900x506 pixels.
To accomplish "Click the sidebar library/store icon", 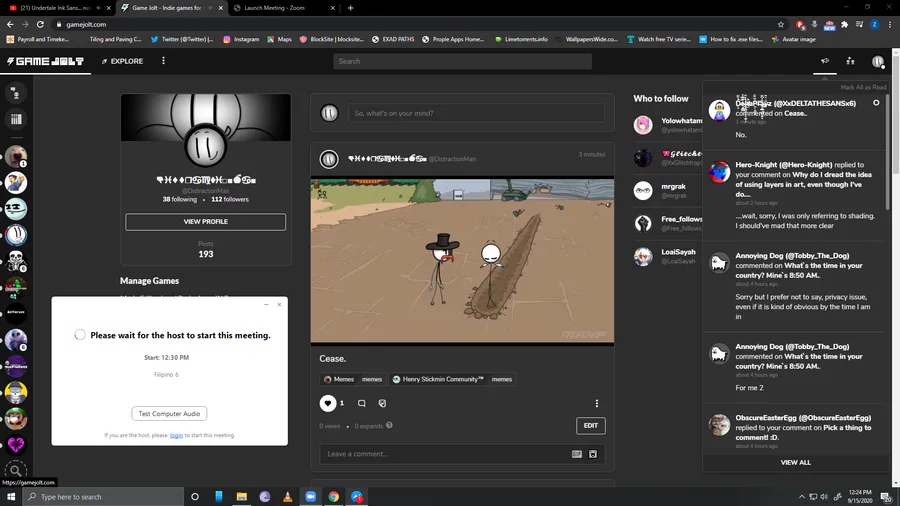I will (x=15, y=119).
